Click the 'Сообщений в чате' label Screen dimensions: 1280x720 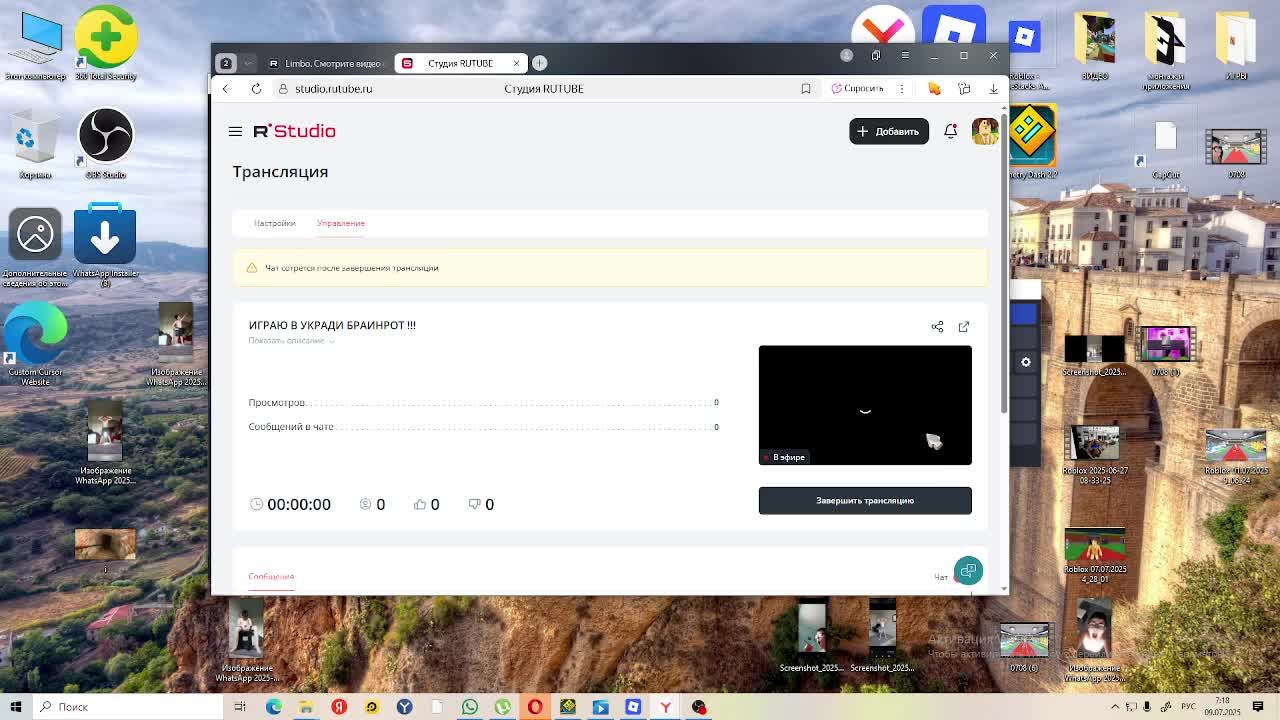click(x=291, y=427)
